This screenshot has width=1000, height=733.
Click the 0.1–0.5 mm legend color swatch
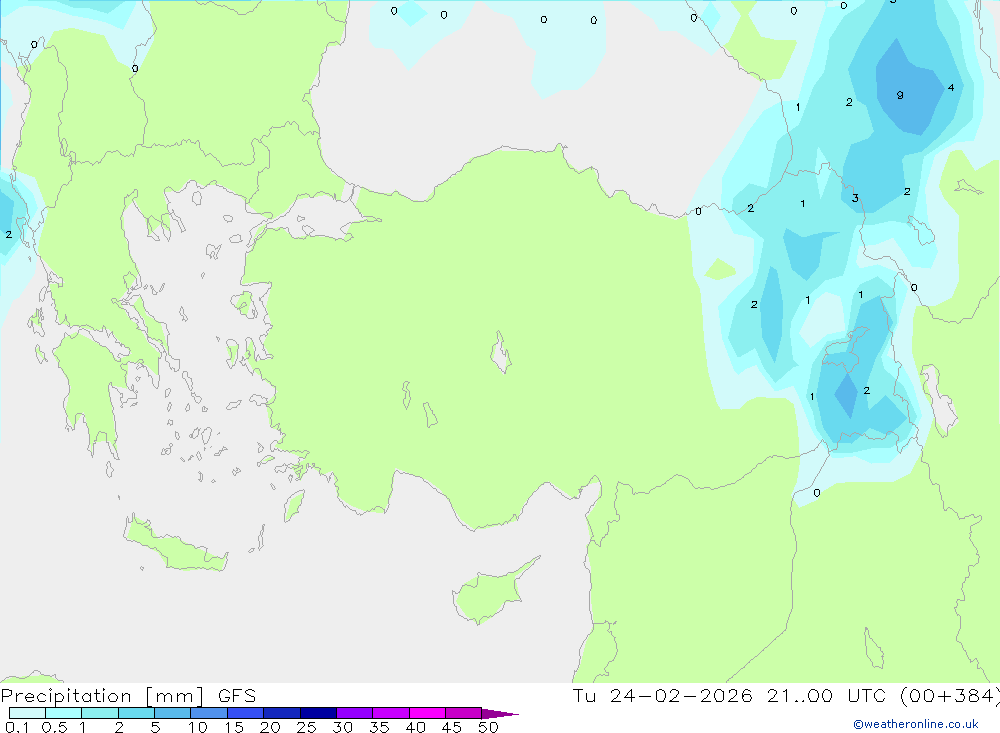(x=27, y=713)
